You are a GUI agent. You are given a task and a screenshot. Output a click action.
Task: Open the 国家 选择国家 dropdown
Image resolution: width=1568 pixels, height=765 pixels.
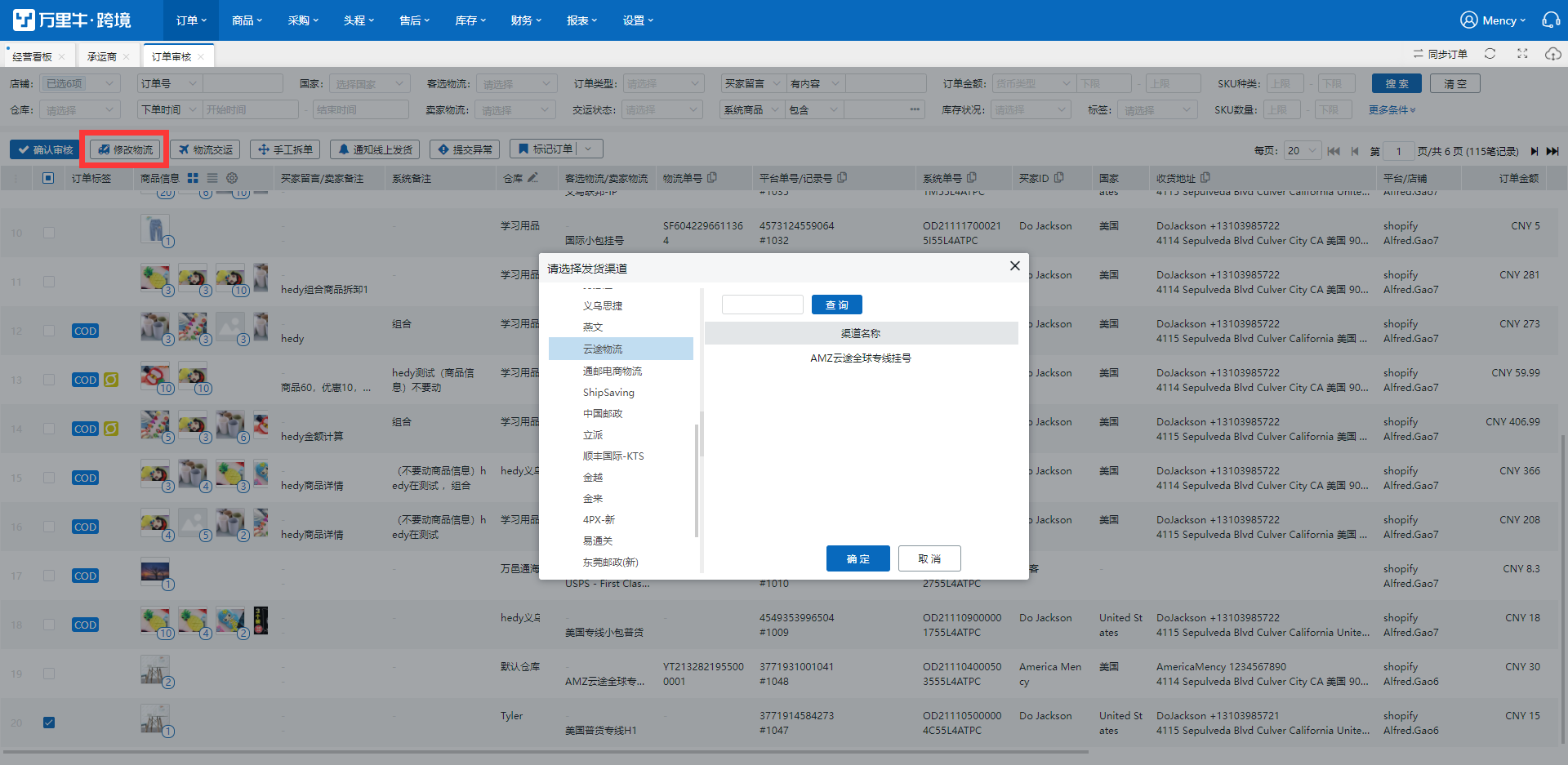(x=369, y=83)
